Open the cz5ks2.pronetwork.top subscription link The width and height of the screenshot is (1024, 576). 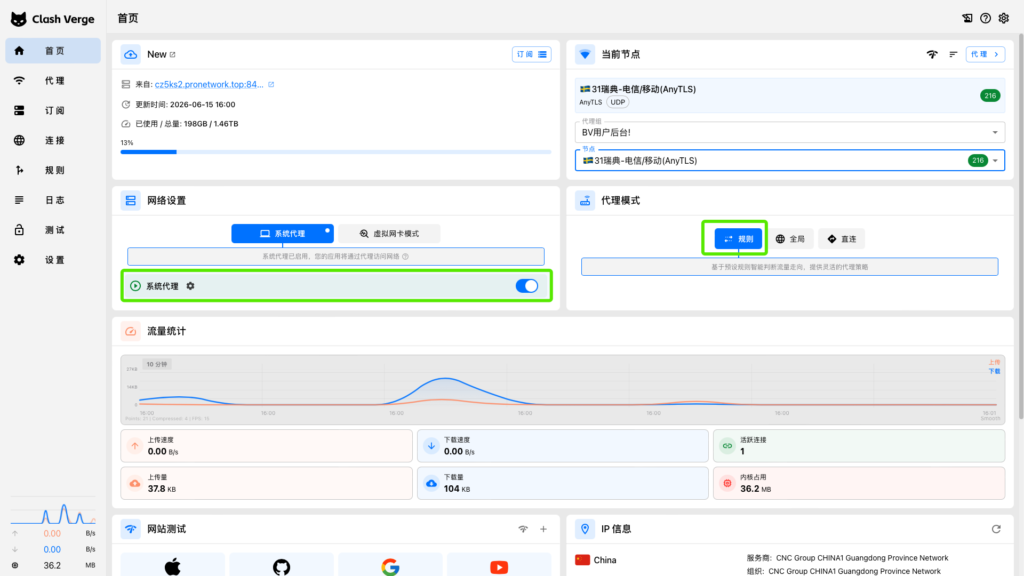tap(209, 84)
